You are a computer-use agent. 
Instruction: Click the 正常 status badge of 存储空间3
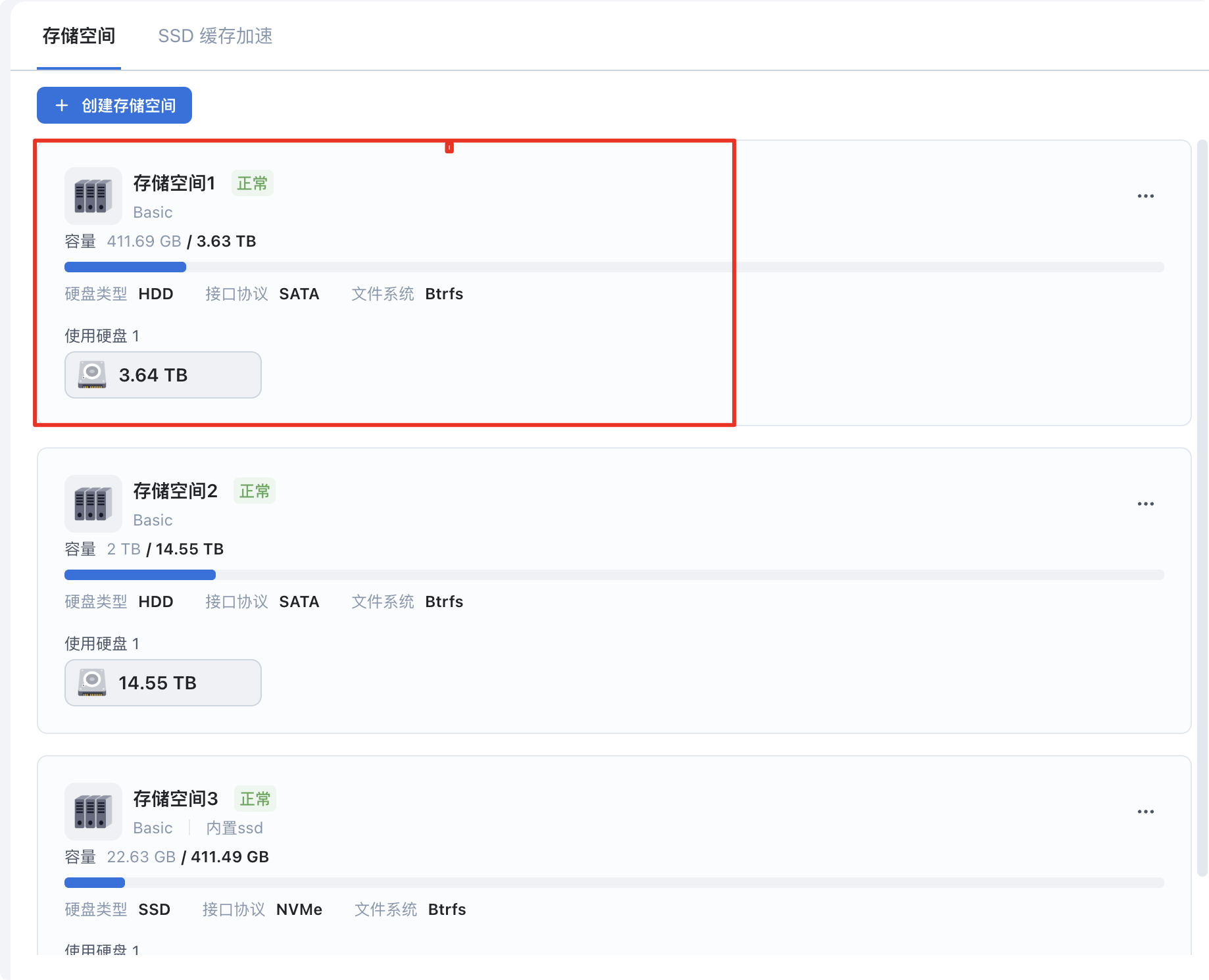pos(255,799)
